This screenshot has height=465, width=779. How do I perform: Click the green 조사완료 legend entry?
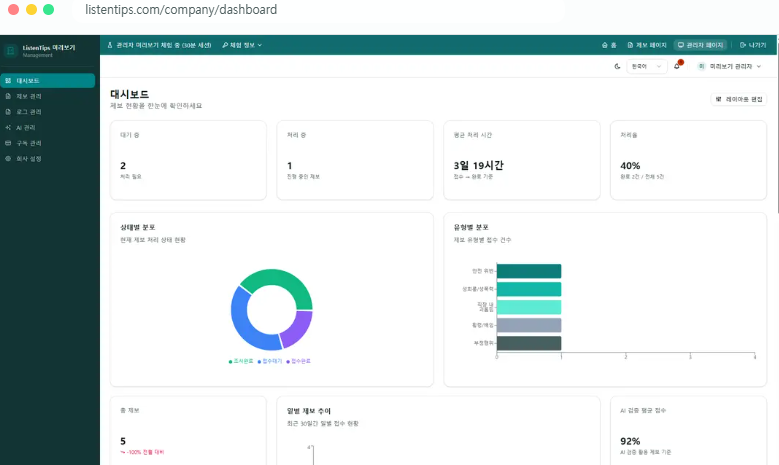pyautogui.click(x=241, y=361)
